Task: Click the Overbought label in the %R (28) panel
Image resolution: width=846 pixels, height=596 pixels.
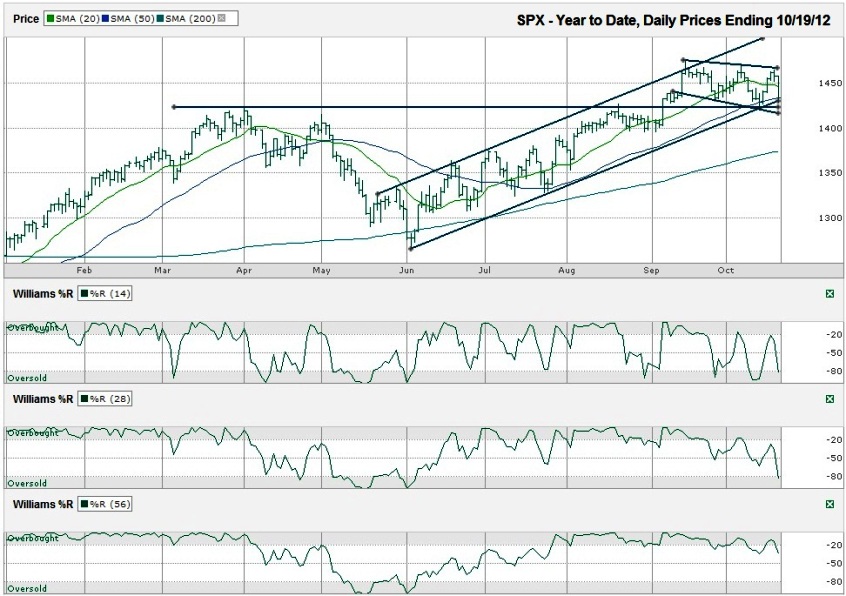Action: [32, 433]
